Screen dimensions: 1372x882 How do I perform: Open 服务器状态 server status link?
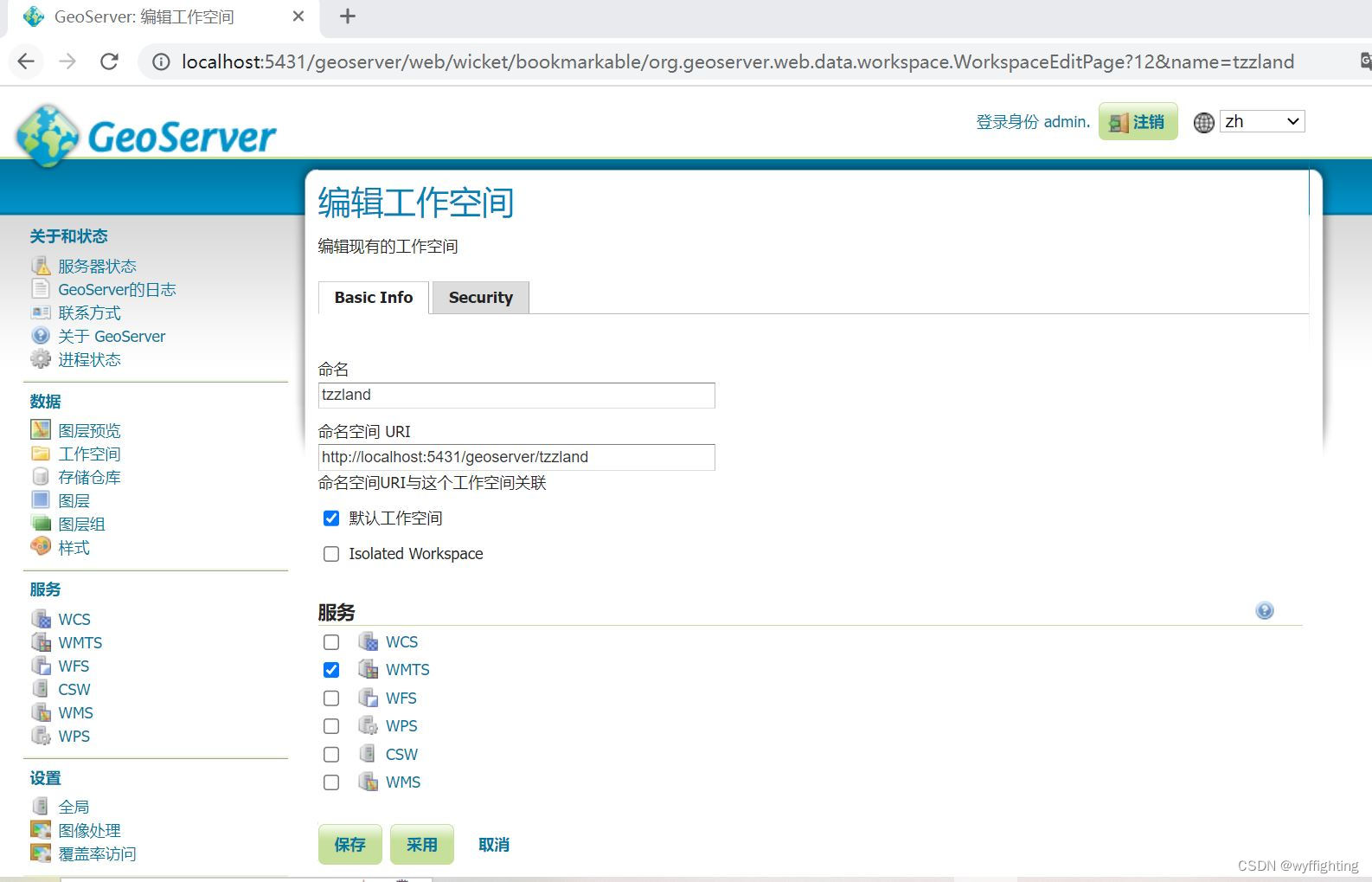point(97,266)
